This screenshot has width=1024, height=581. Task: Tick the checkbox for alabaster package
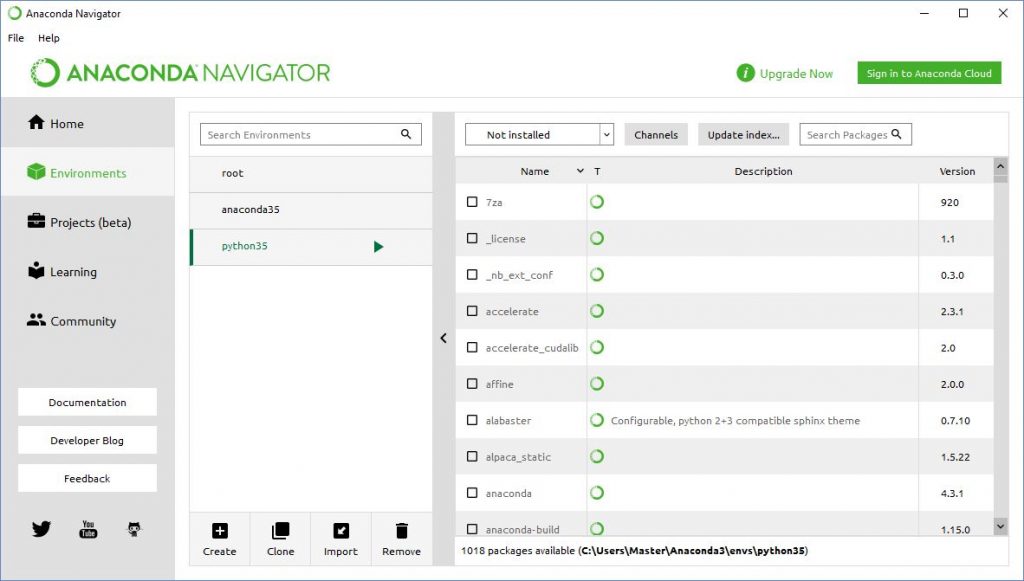pos(472,421)
